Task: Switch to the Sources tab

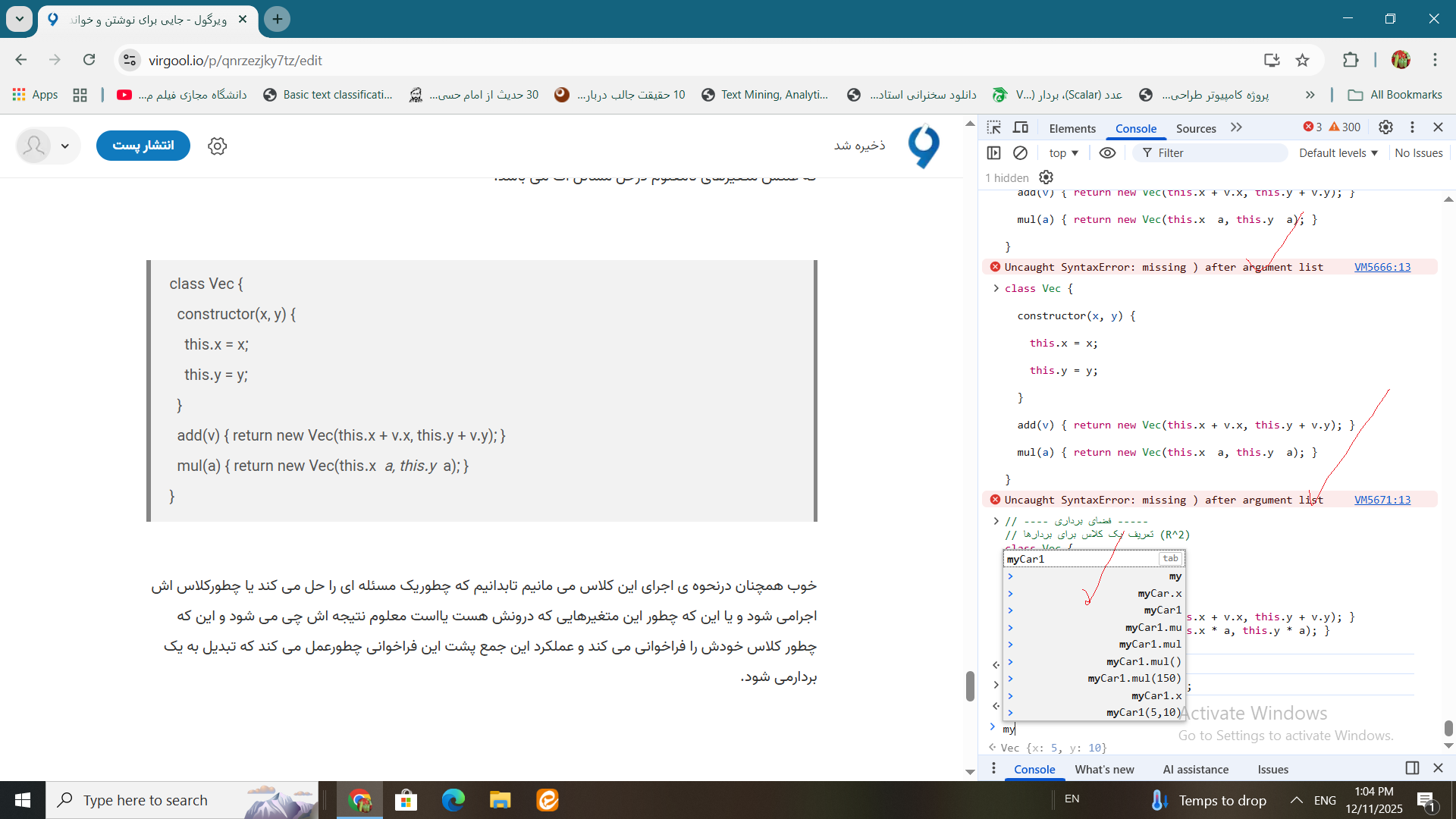Action: tap(1196, 128)
